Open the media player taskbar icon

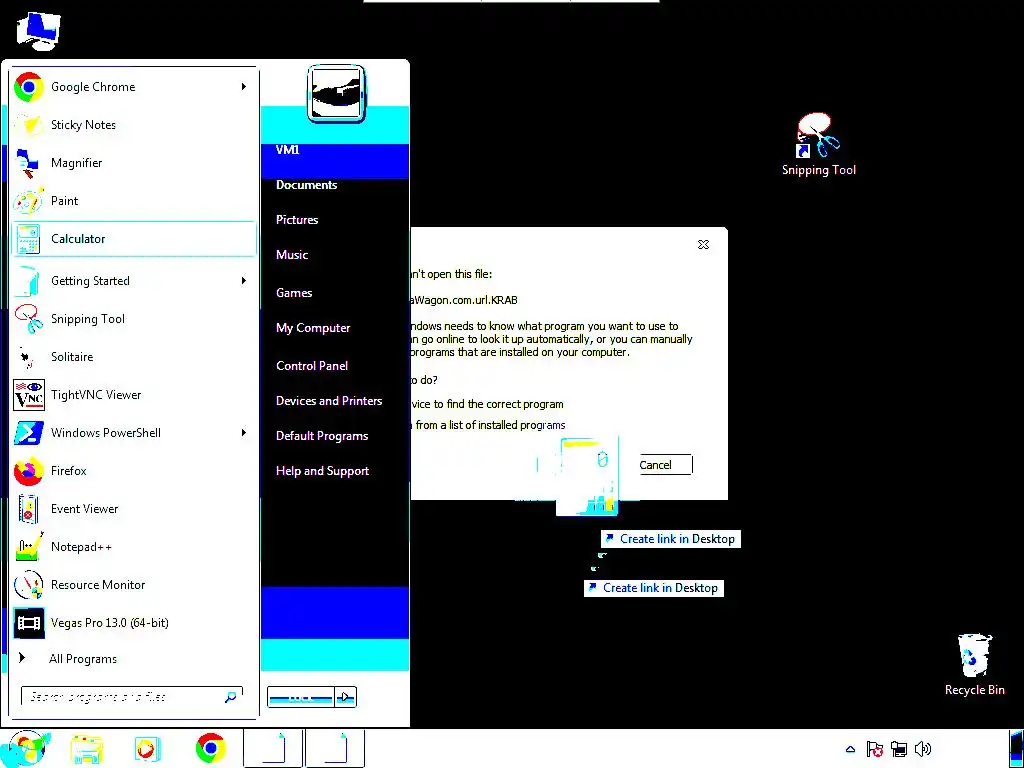(x=146, y=749)
